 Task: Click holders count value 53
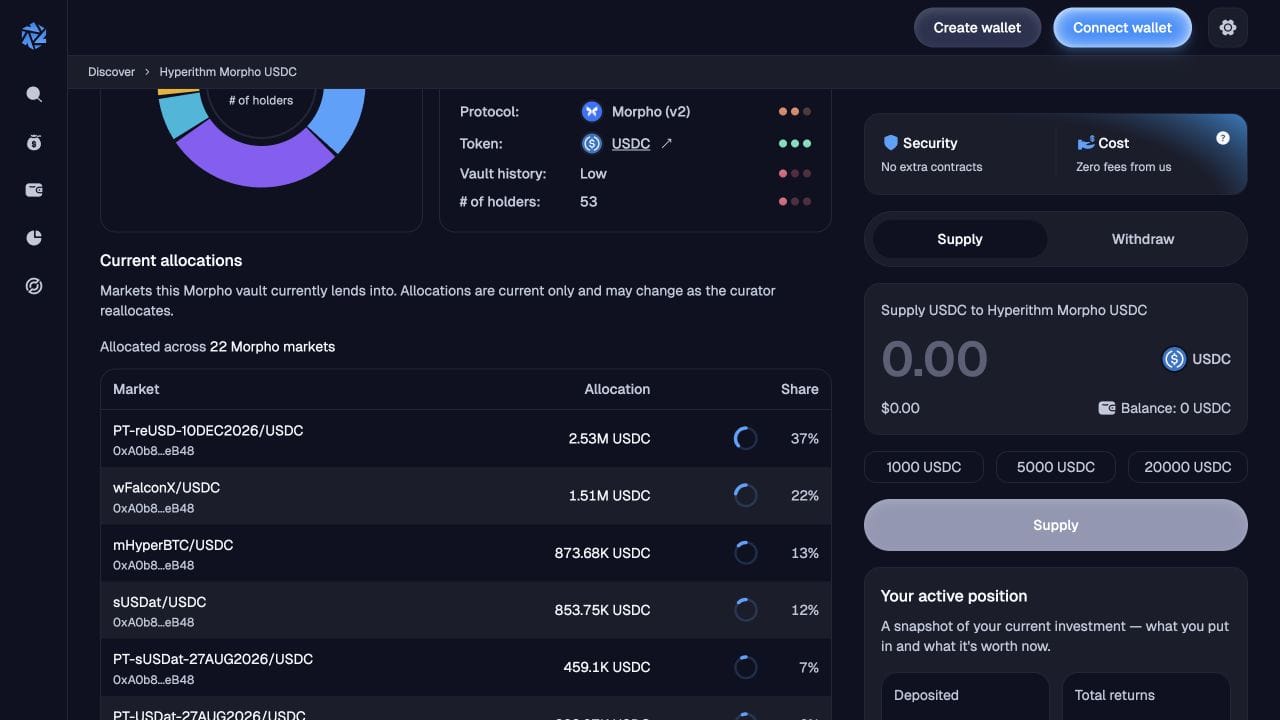(588, 202)
